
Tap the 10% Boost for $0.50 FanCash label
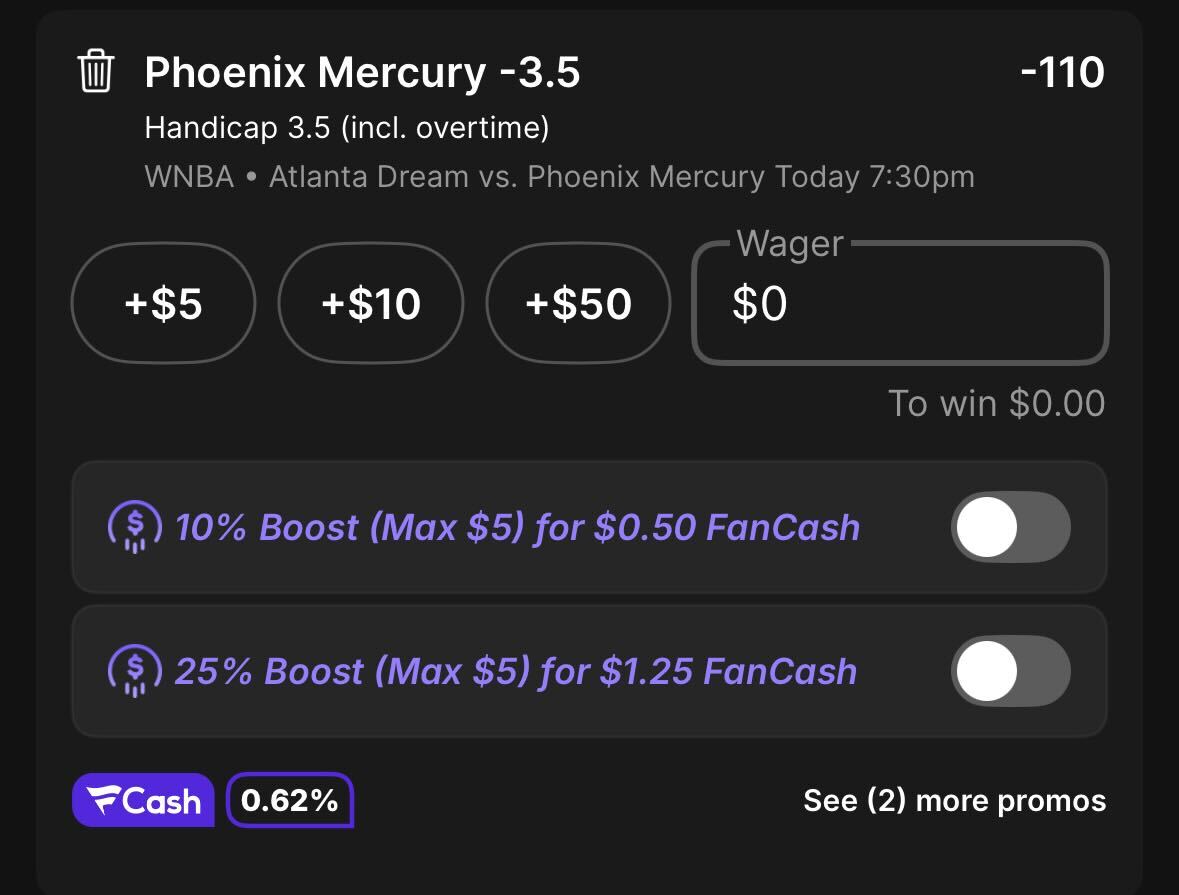point(517,527)
